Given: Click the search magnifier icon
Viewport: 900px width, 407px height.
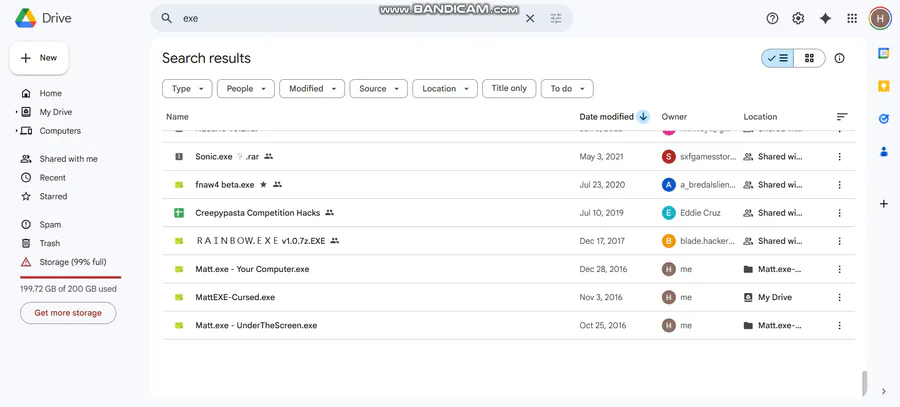Looking at the screenshot, I should pyautogui.click(x=166, y=18).
